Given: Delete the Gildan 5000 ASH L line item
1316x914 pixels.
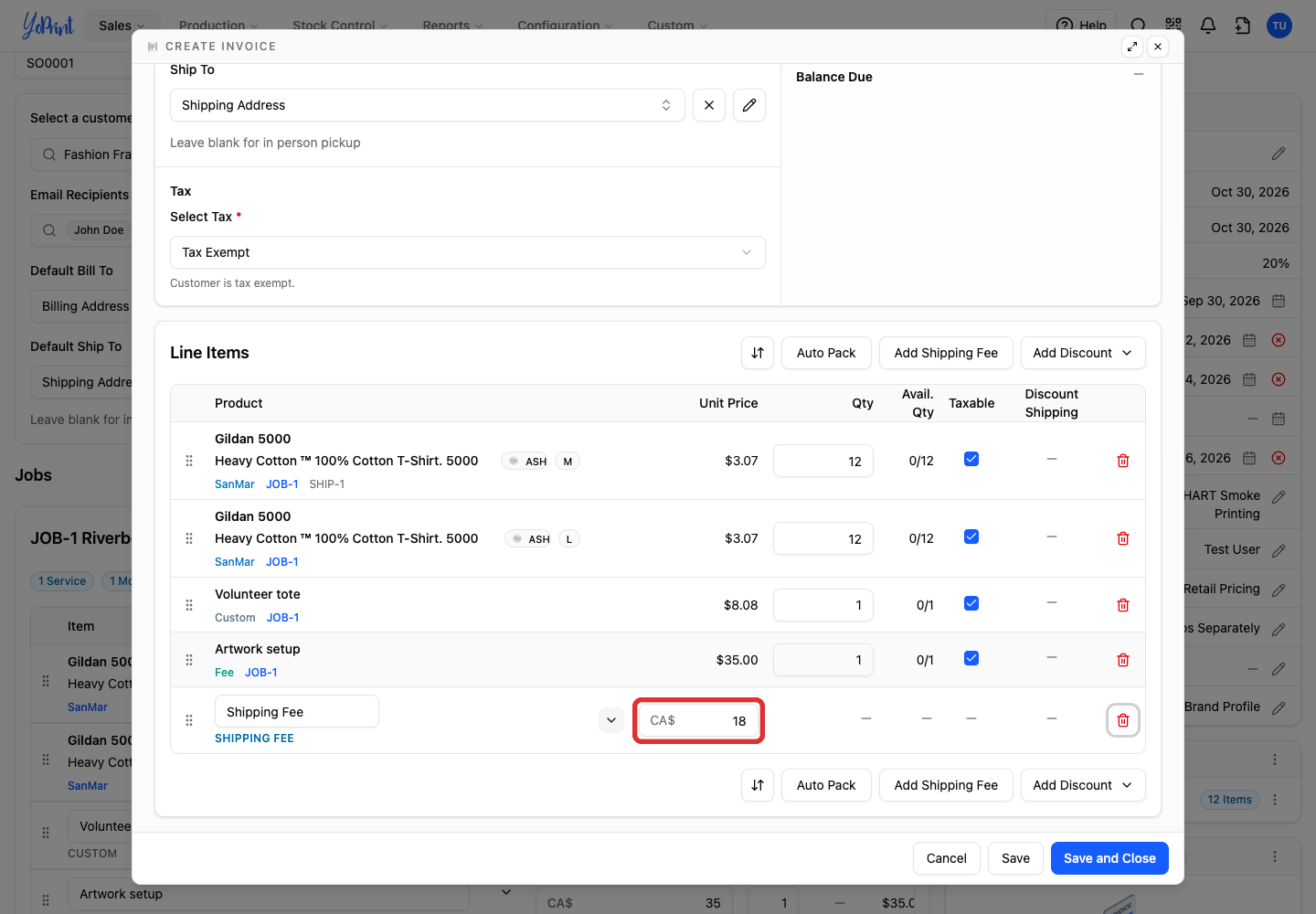Looking at the screenshot, I should (x=1123, y=538).
